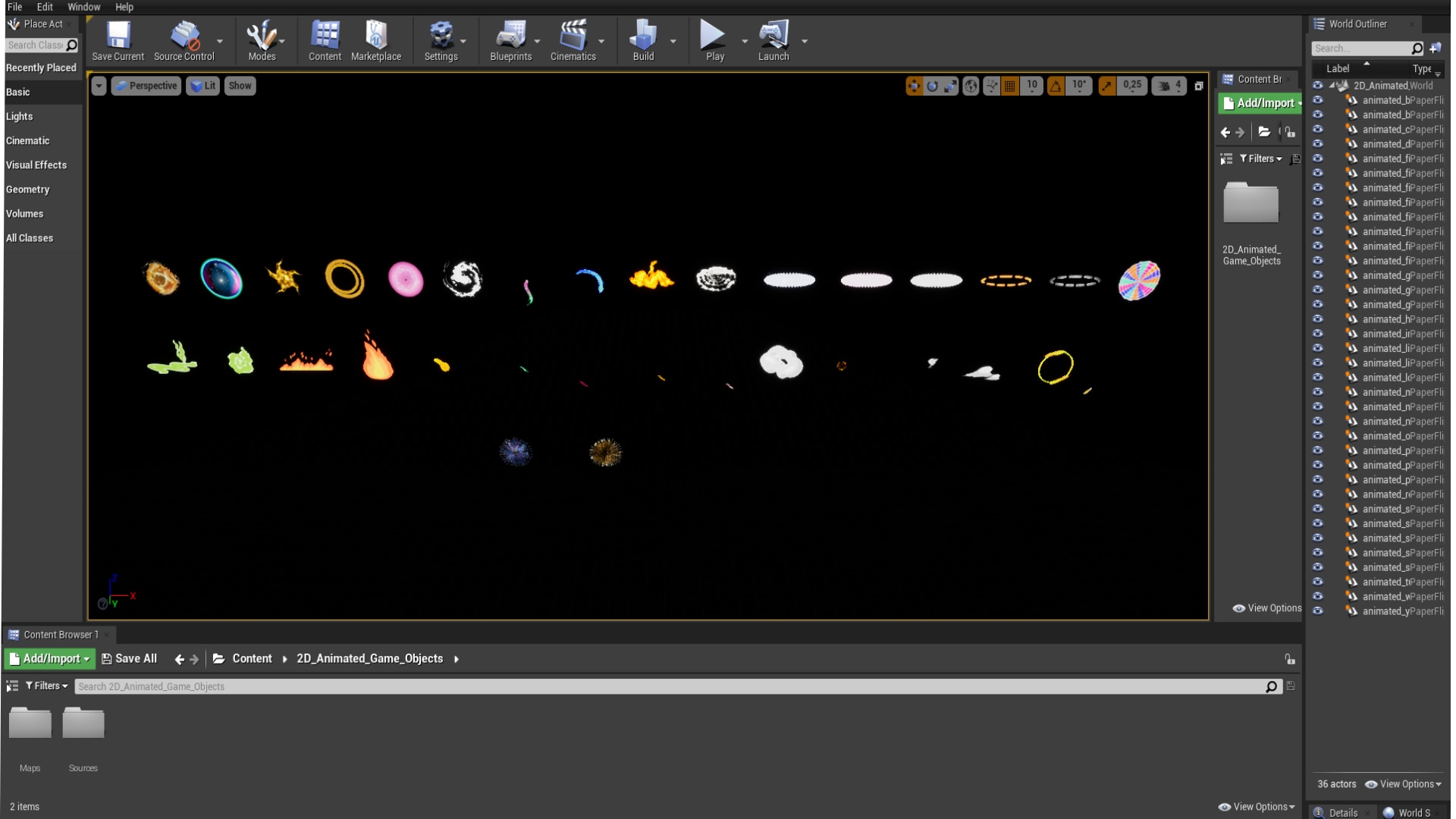Open the viewport Perspective dropdown
The image size is (1456, 819).
tap(146, 85)
